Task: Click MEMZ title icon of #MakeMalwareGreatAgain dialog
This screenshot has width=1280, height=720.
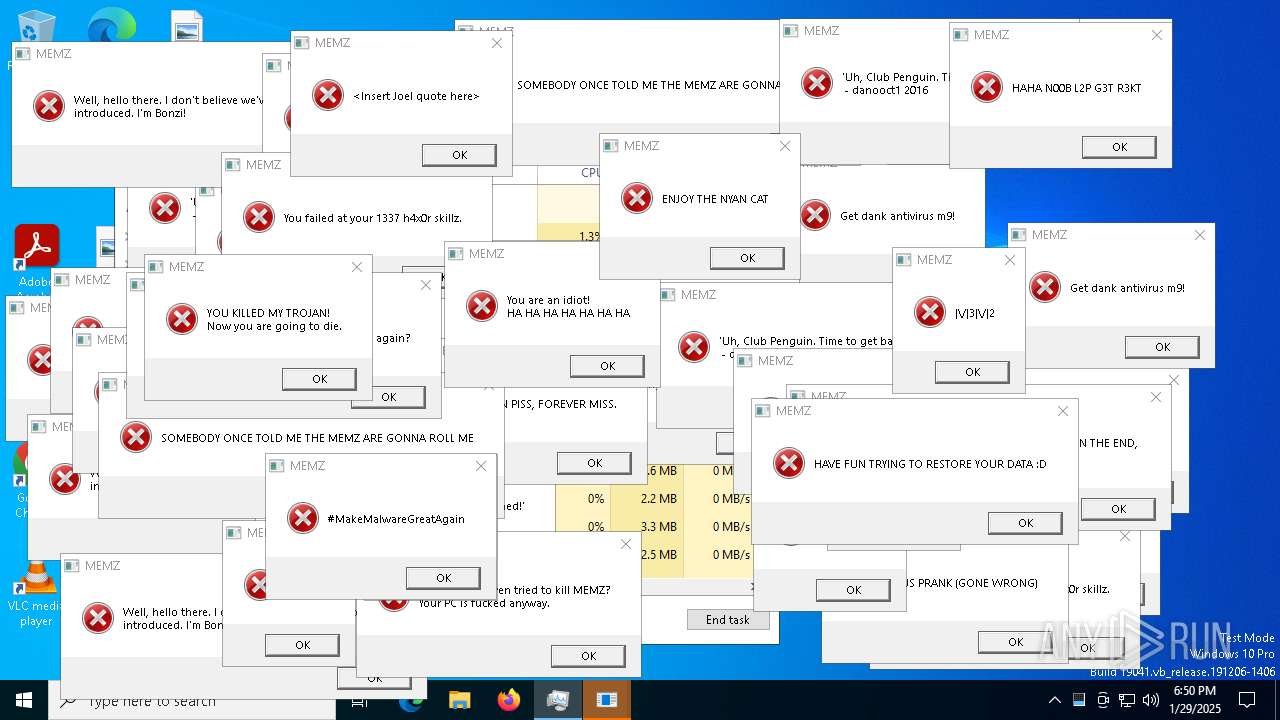Action: point(277,466)
